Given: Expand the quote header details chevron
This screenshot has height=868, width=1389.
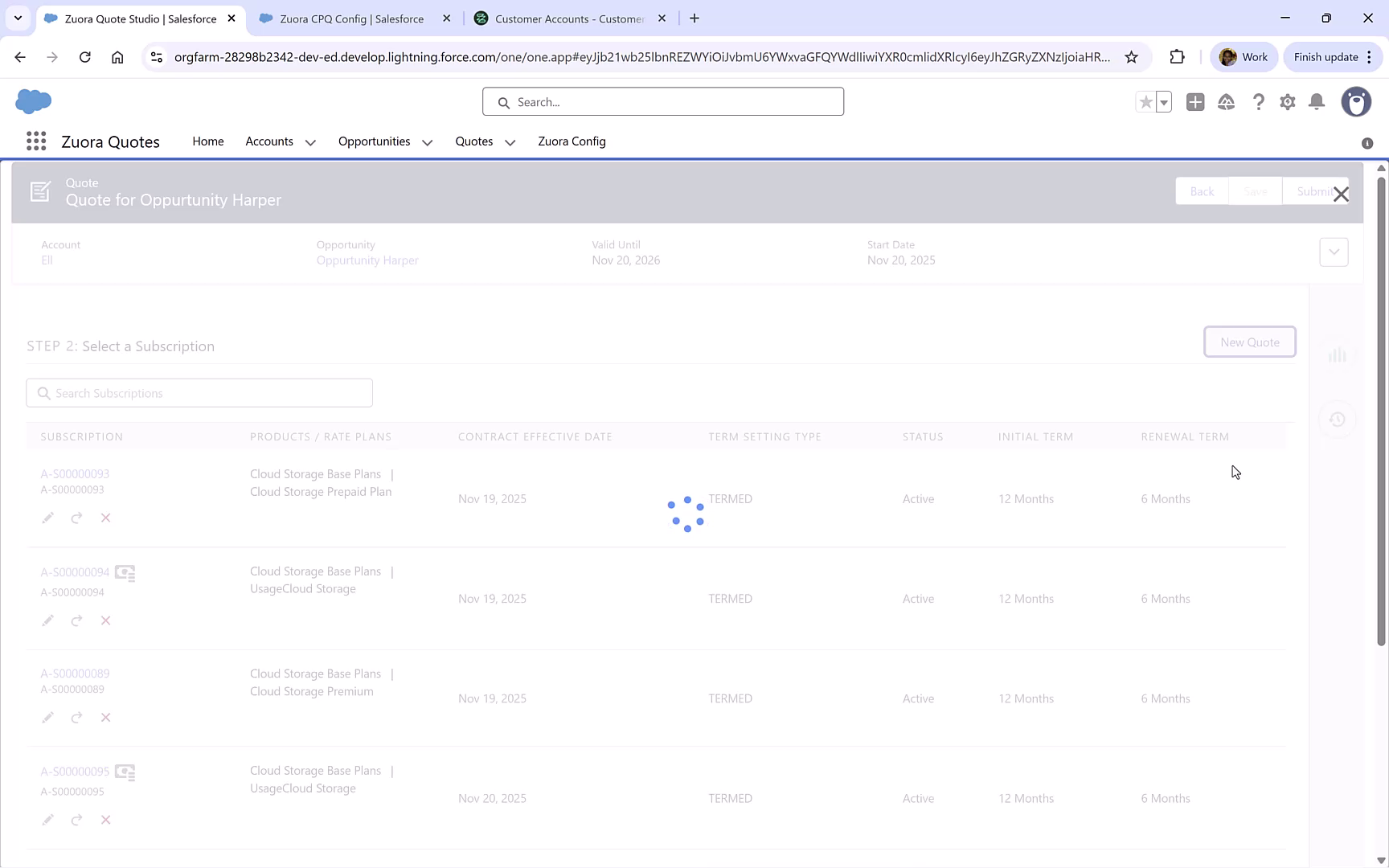Looking at the screenshot, I should click(1334, 252).
